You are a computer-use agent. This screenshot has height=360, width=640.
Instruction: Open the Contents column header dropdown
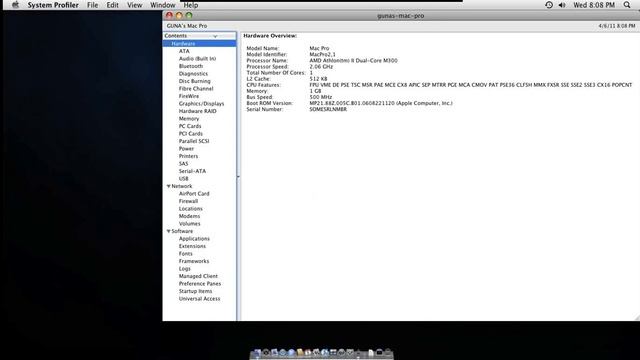point(215,36)
